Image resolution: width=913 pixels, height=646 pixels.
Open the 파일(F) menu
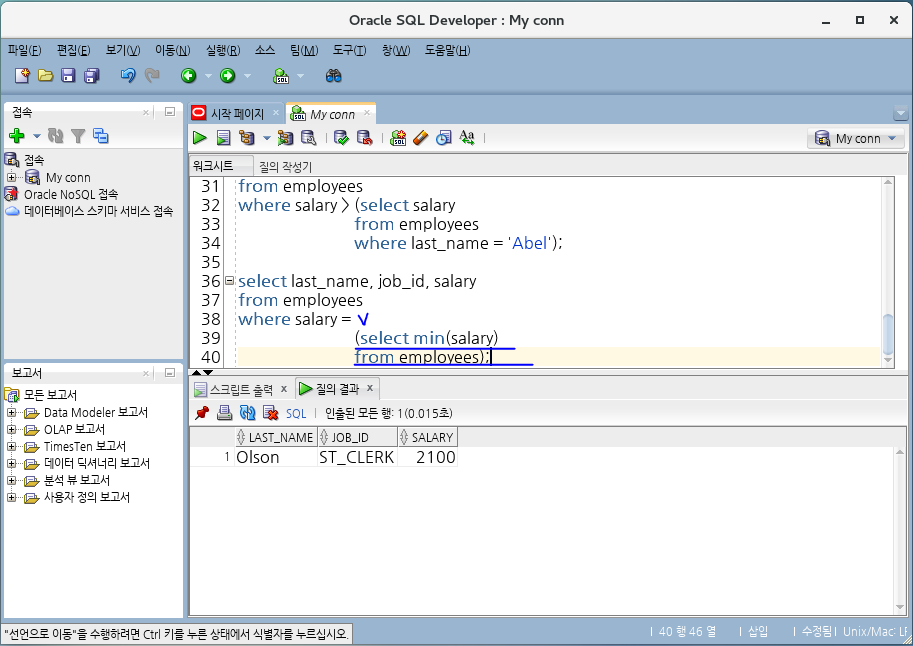pos(24,50)
